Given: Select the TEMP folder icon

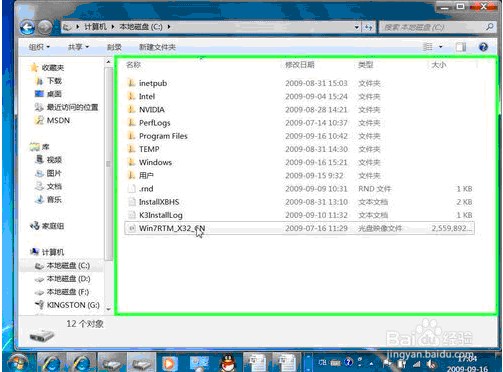Looking at the screenshot, I should 132,149.
